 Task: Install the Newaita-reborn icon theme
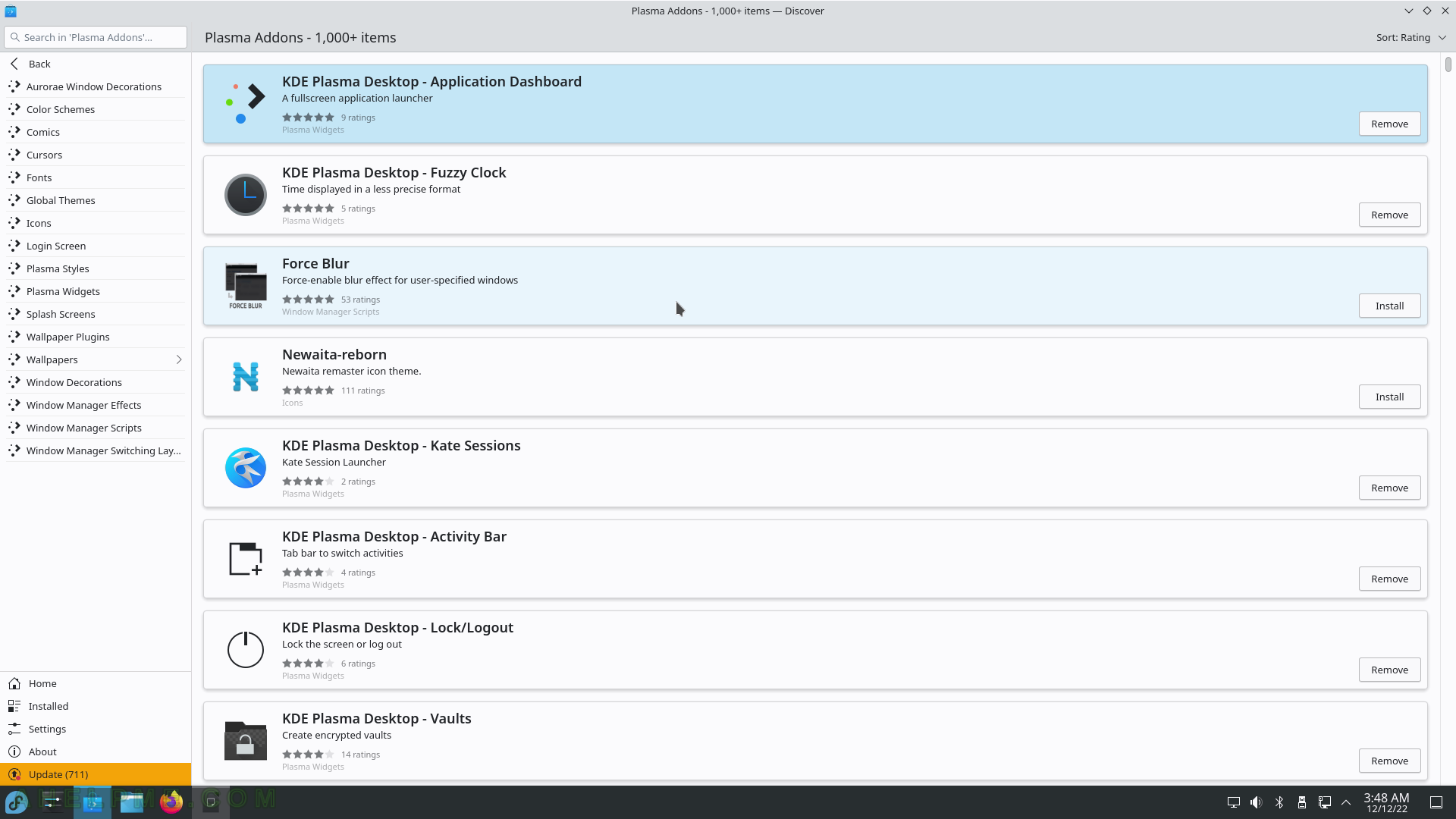point(1389,397)
